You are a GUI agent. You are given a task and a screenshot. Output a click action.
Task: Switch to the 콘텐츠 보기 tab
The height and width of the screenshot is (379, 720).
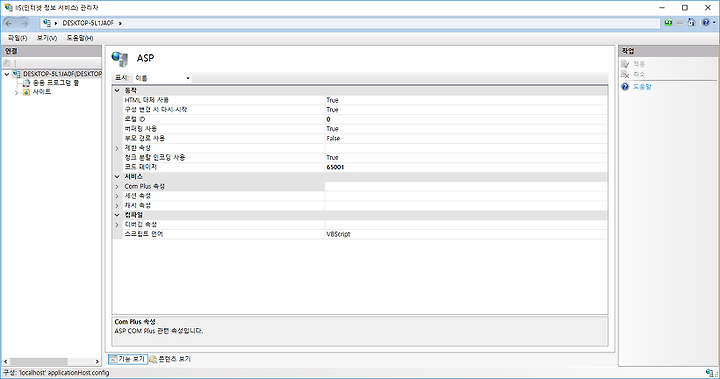coord(170,359)
